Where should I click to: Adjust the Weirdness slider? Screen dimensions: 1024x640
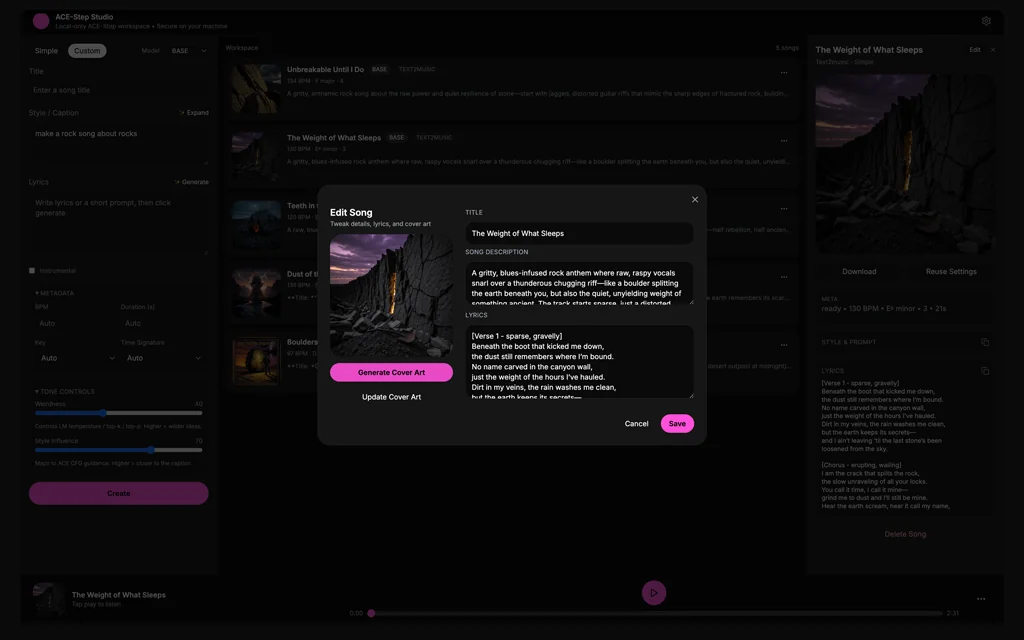tap(103, 412)
